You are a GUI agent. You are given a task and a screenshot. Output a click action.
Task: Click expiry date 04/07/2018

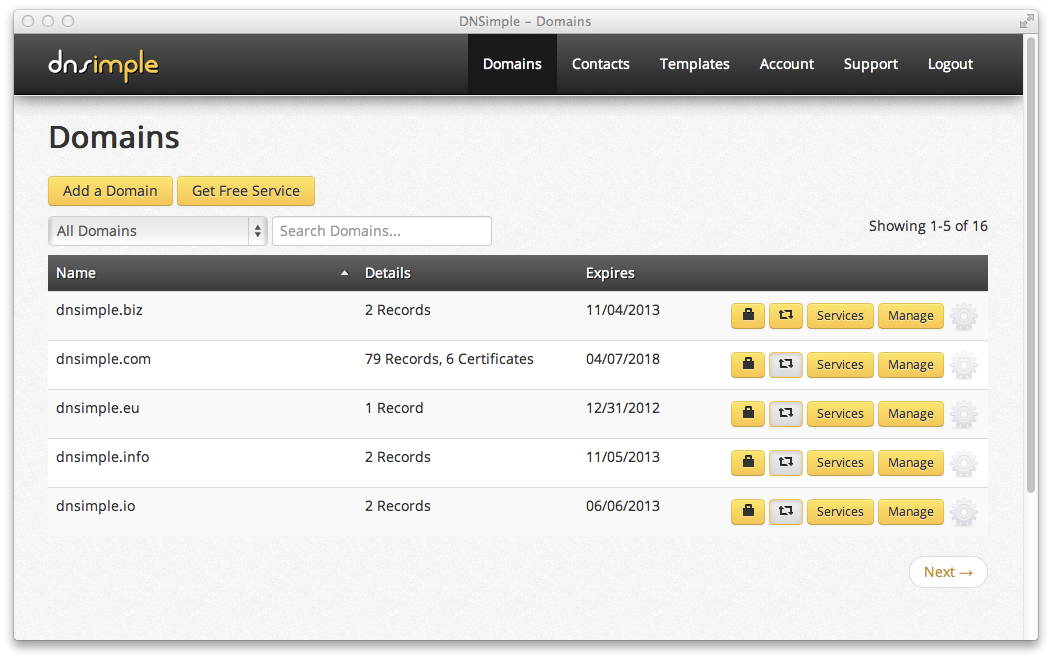click(623, 359)
